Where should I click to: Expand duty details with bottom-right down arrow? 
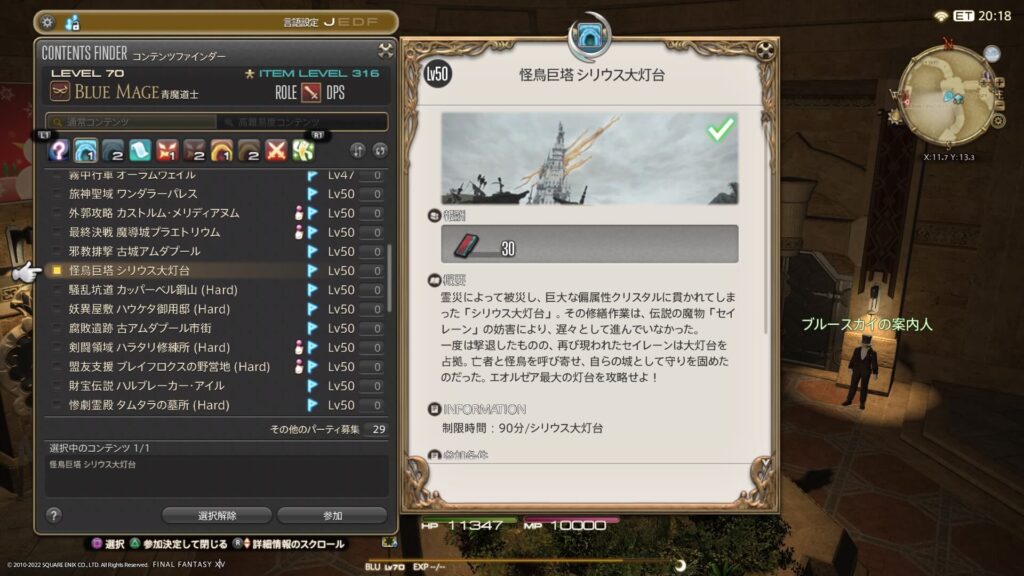[766, 462]
